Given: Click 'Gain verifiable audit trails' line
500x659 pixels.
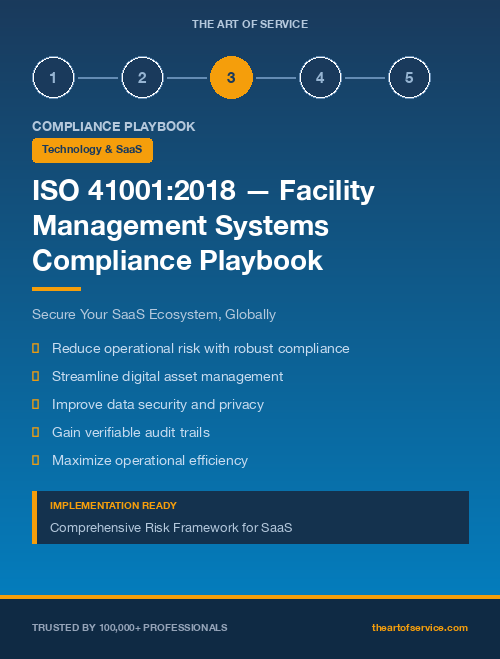Looking at the screenshot, I should (x=131, y=432).
